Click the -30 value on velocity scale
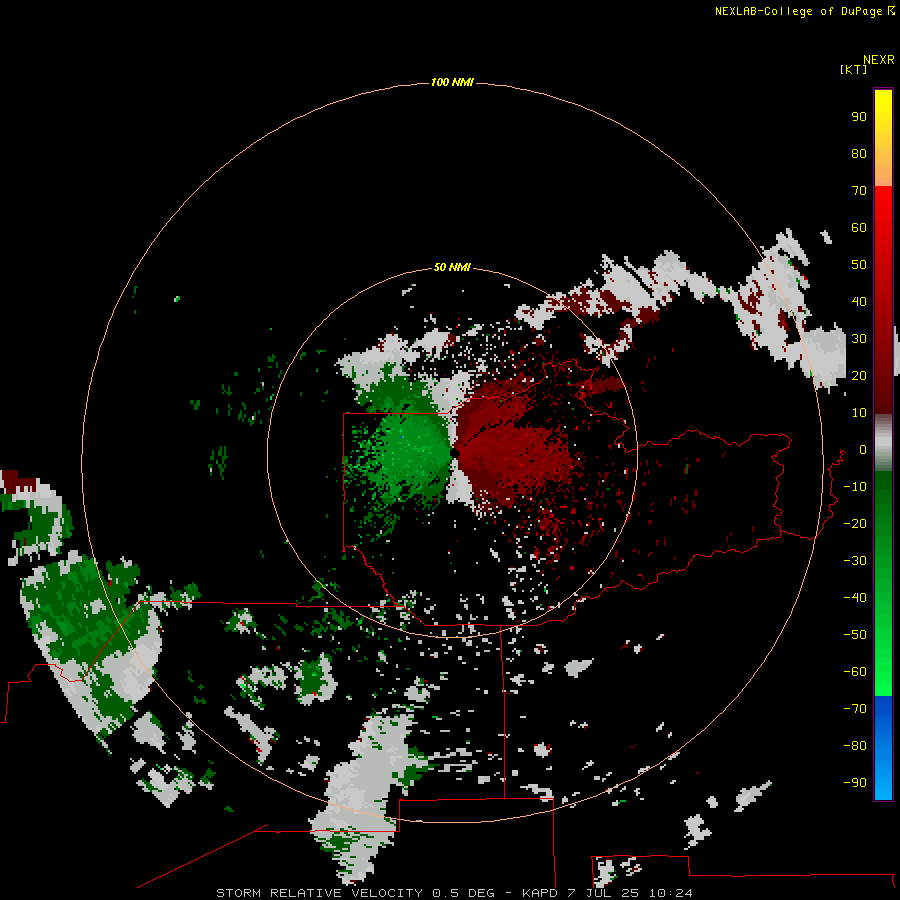Image resolution: width=900 pixels, height=900 pixels. click(x=855, y=561)
